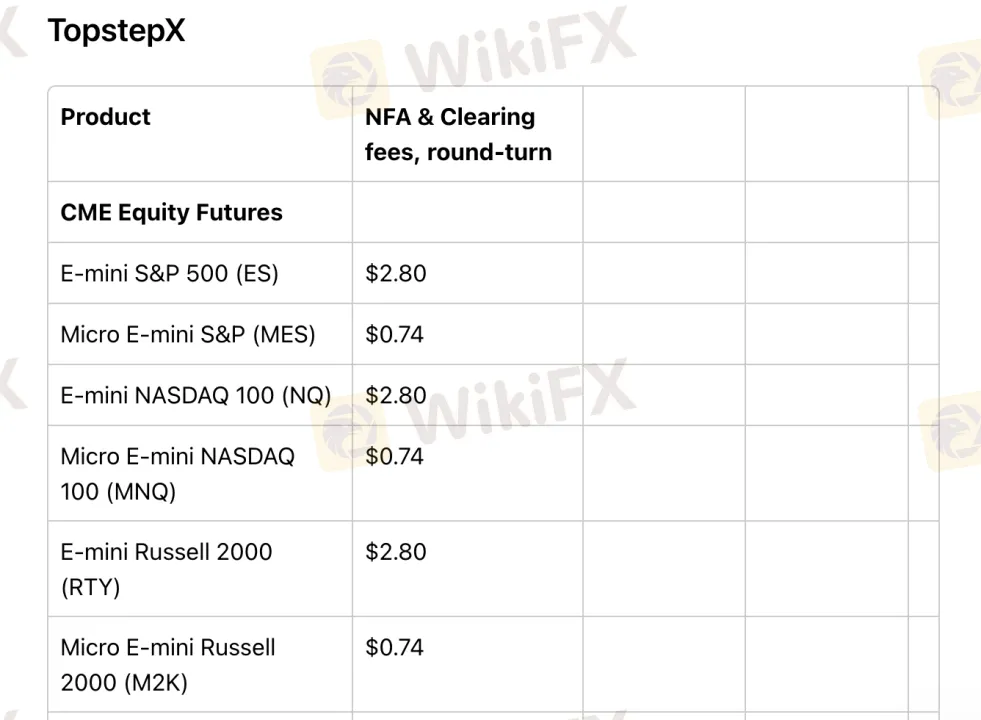Click the $0.74 fee in the MNQ row
The height and width of the screenshot is (720, 981).
click(x=394, y=457)
